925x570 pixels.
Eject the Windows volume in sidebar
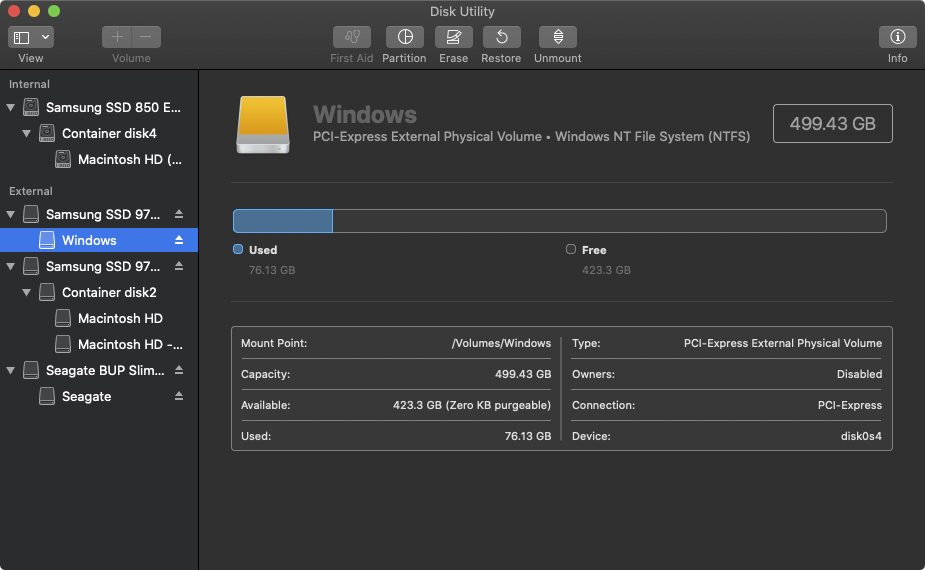(179, 240)
